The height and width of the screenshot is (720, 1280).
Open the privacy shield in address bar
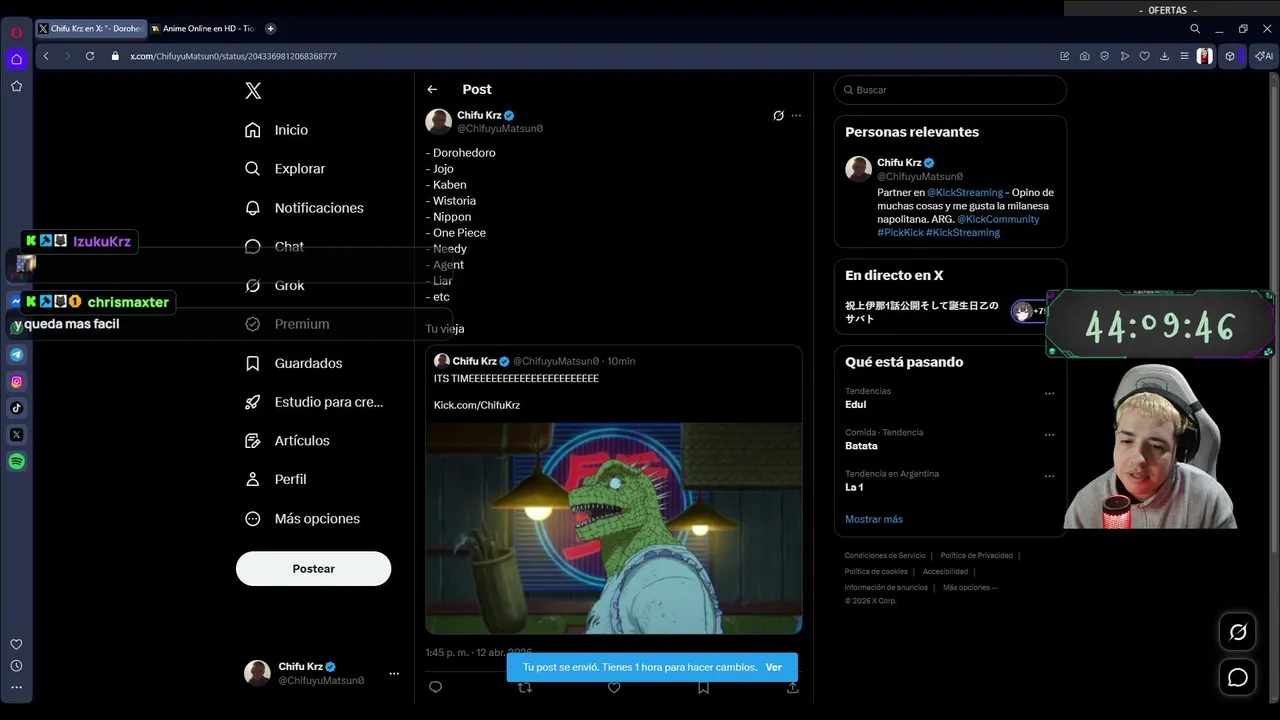(1105, 57)
